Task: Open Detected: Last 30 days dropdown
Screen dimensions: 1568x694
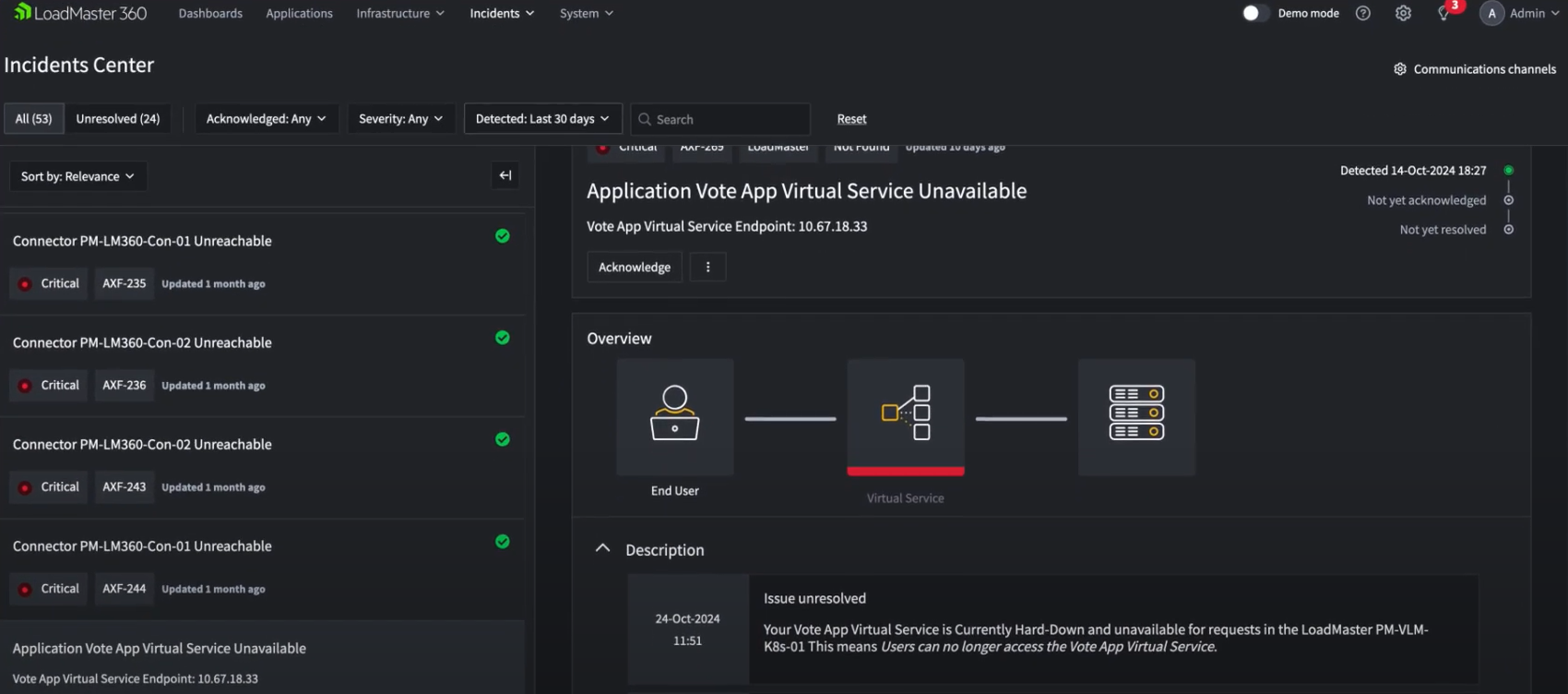Action: point(542,119)
